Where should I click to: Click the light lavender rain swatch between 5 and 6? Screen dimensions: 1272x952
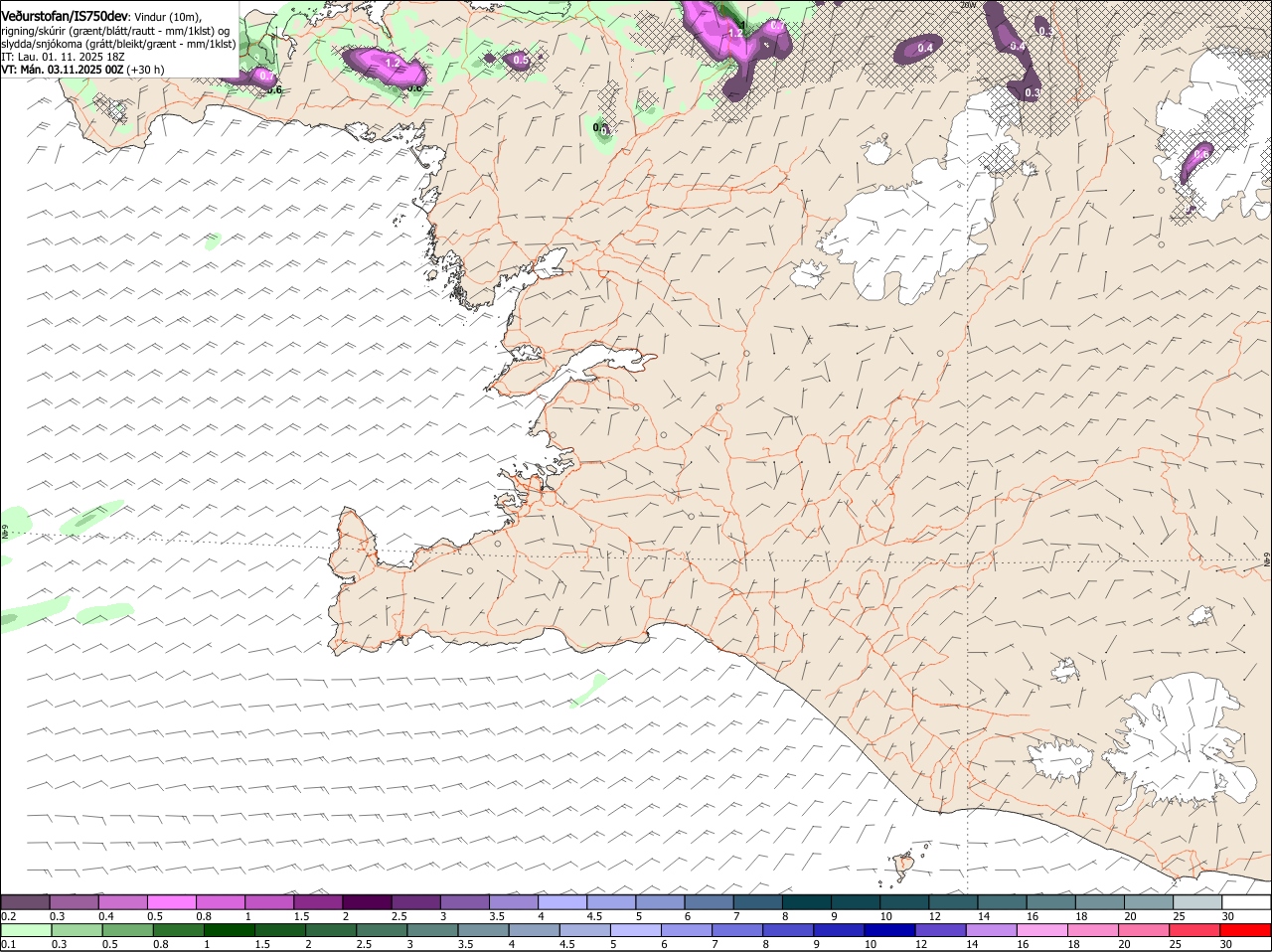pyautogui.click(x=637, y=930)
